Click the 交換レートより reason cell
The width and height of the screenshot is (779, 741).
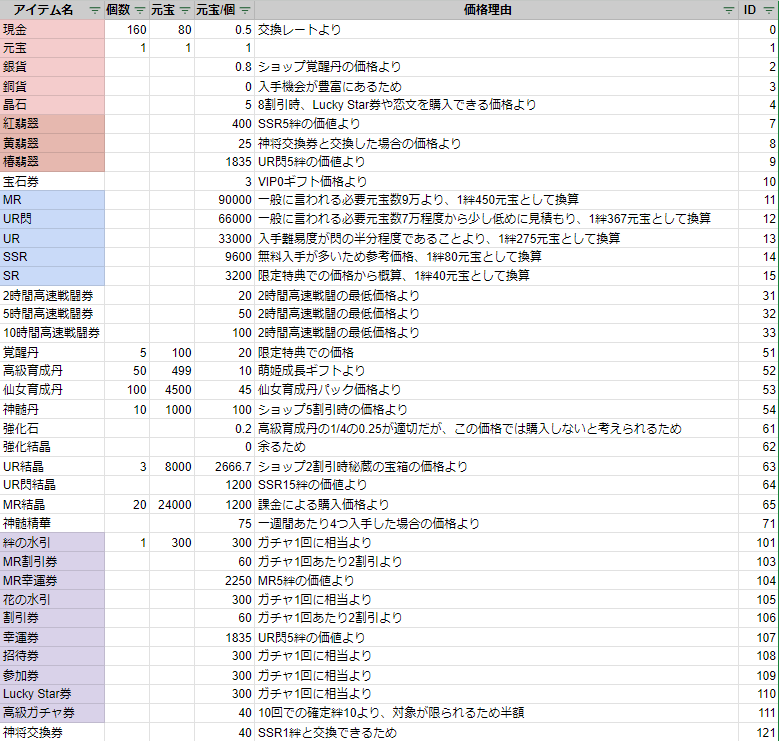pyautogui.click(x=496, y=29)
